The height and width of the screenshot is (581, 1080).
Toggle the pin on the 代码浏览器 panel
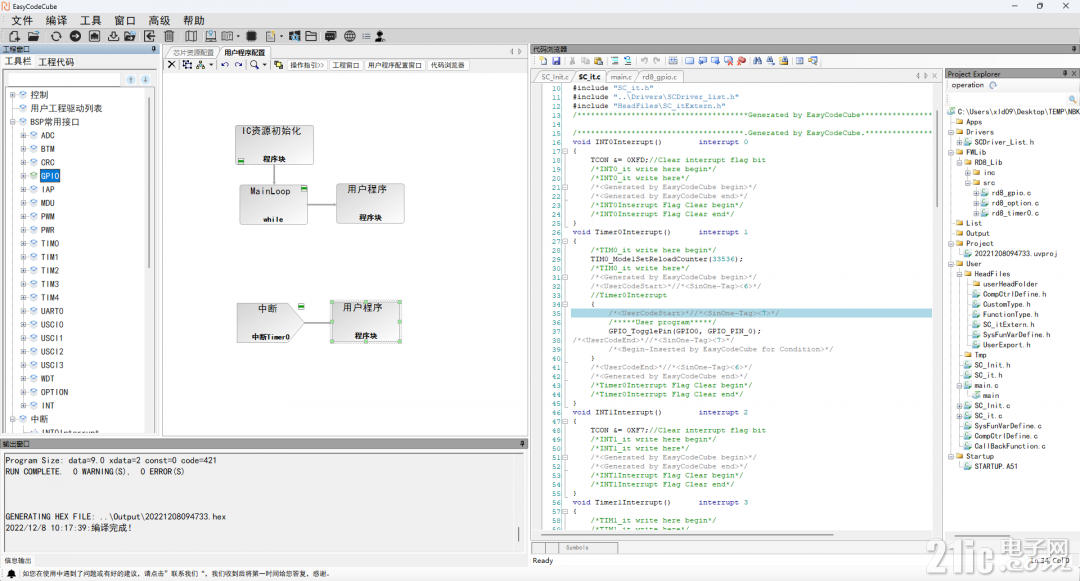click(1074, 49)
